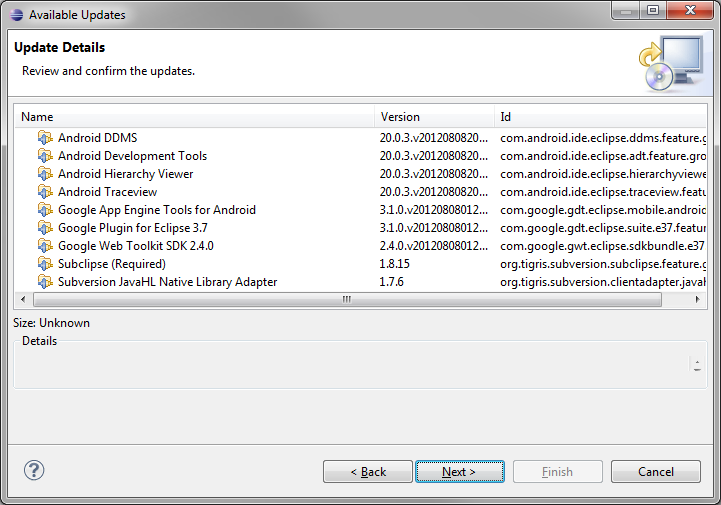The width and height of the screenshot is (721, 505).
Task: Close the Available Updates window
Action: tap(690, 10)
